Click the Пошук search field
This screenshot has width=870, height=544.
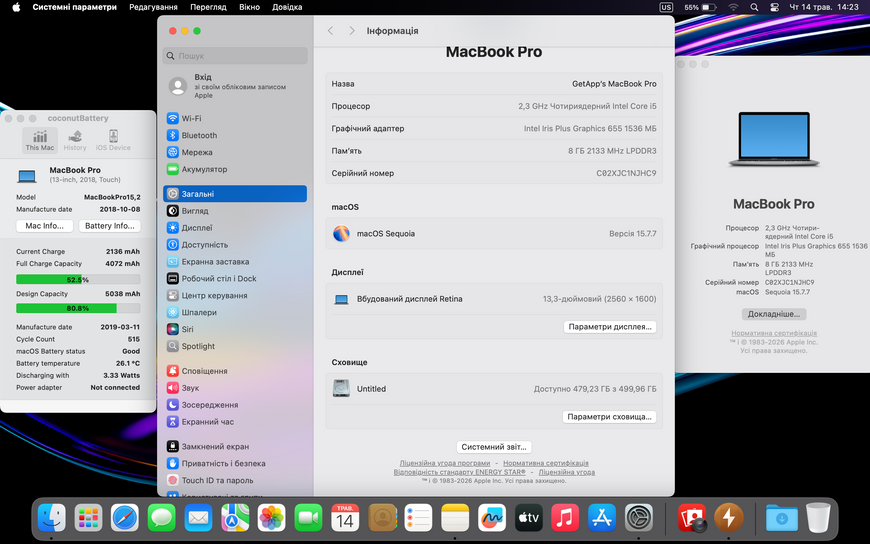tap(235, 56)
